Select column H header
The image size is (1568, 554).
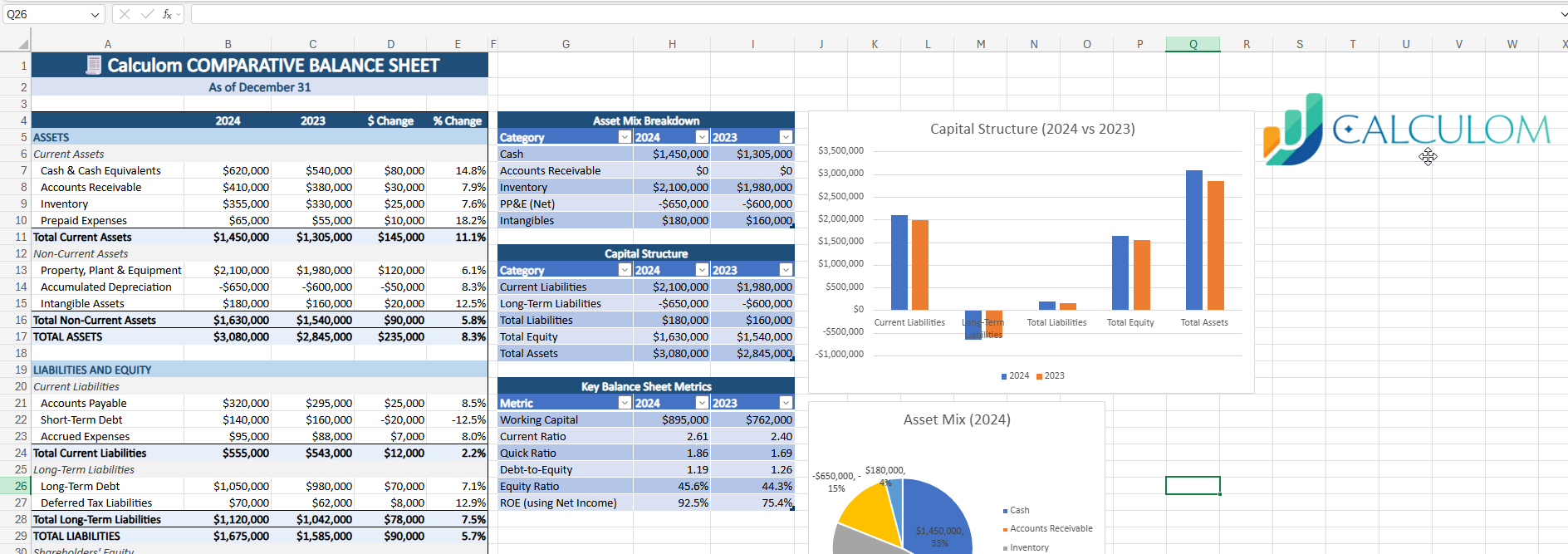(x=672, y=44)
